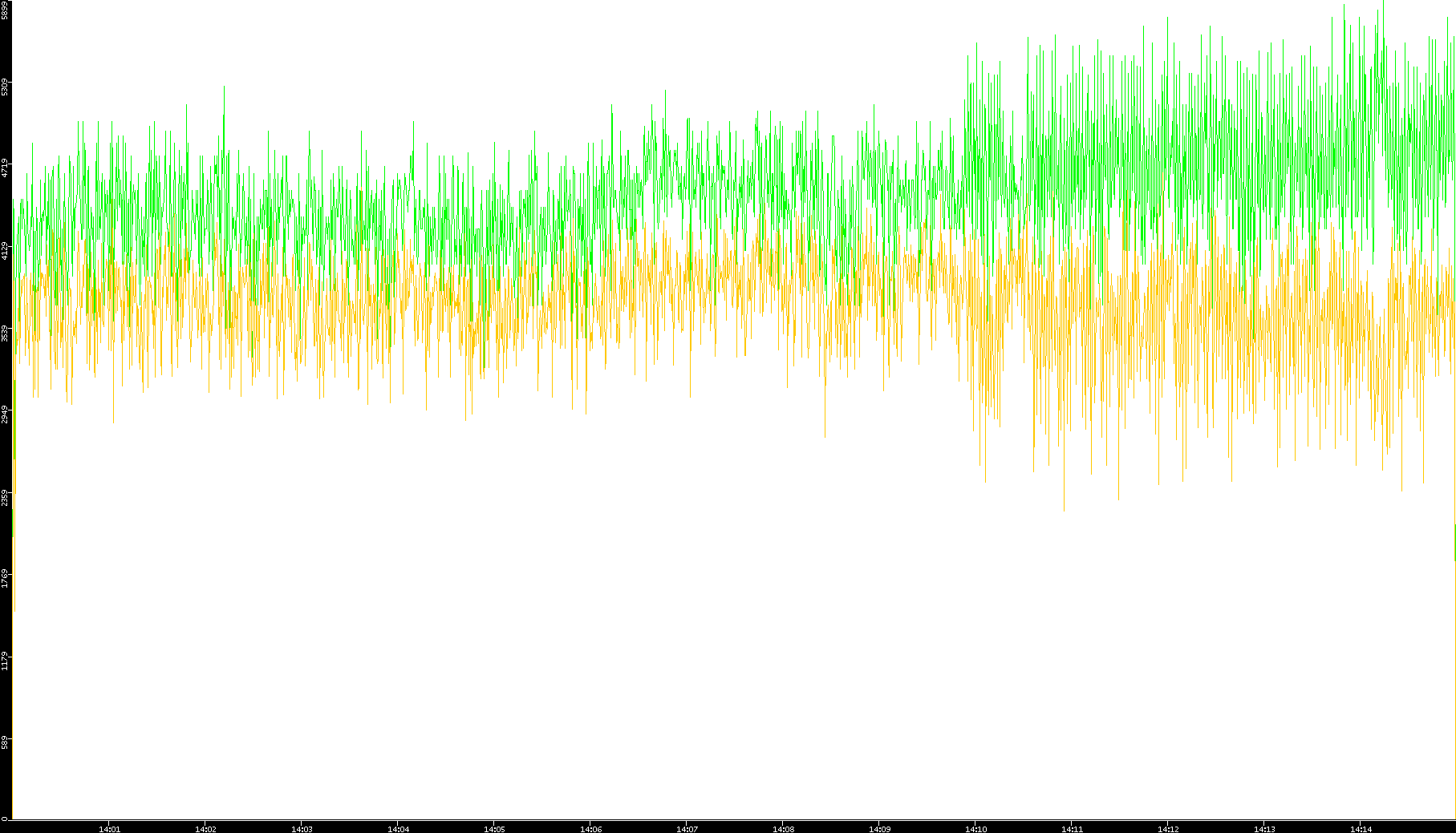Click the 14:01 time axis label

coord(109,829)
